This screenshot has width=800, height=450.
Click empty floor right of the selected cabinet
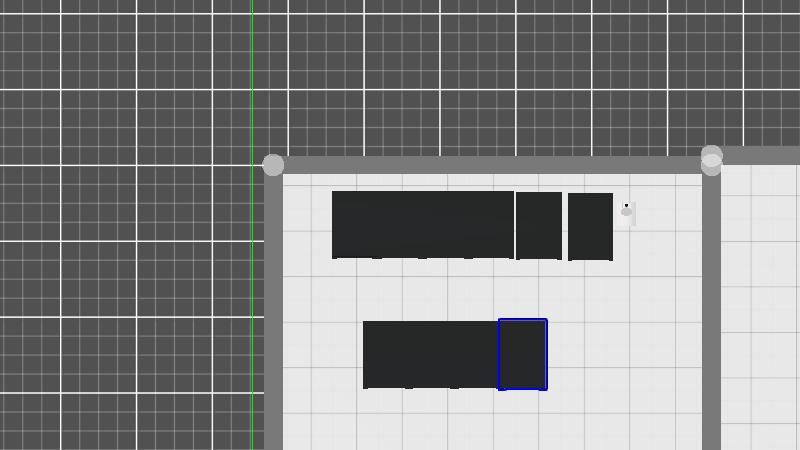(620, 355)
